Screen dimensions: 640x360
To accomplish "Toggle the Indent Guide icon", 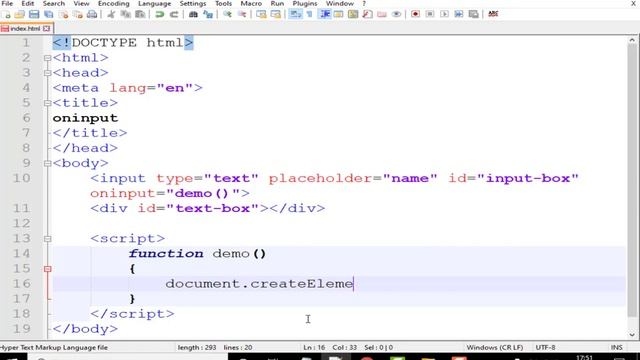I will [325, 14].
